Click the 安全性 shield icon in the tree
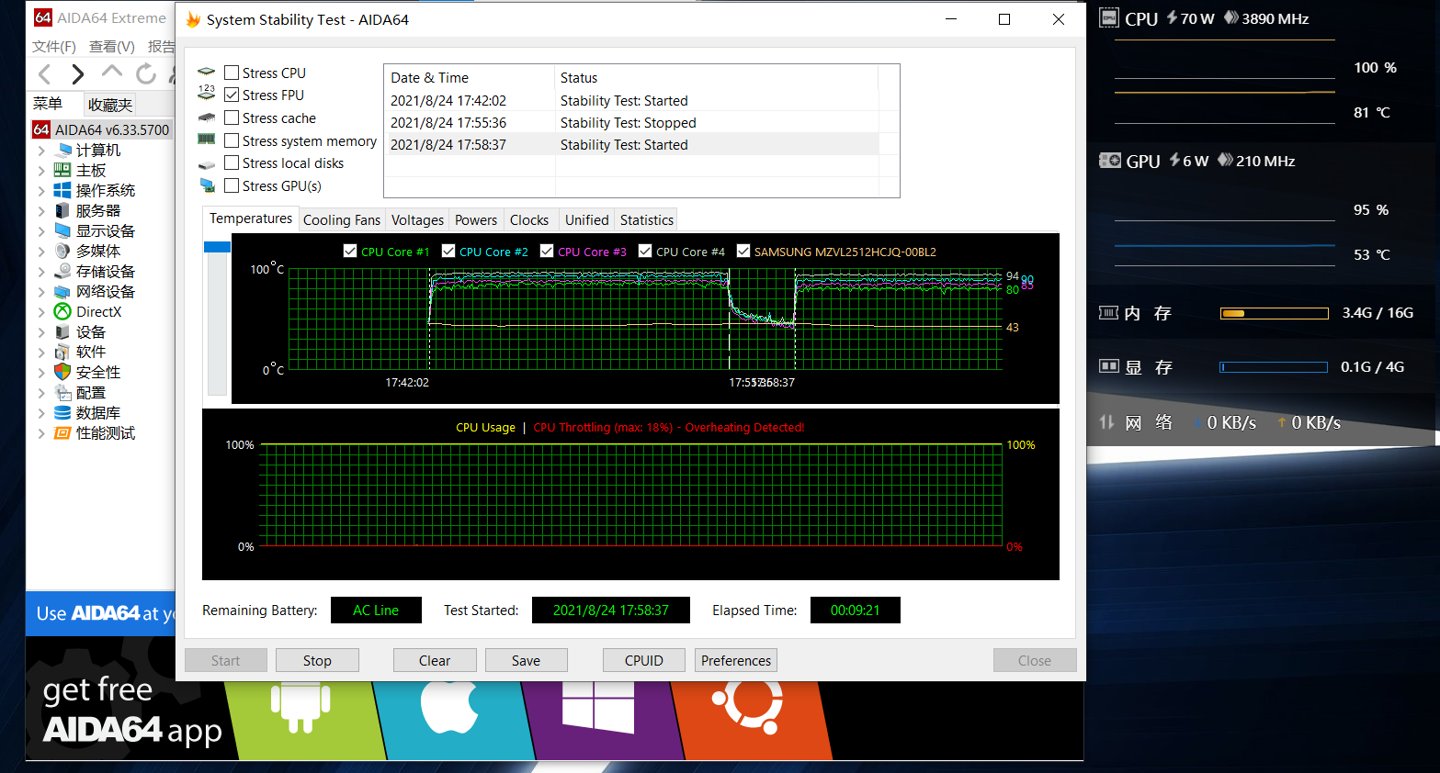Viewport: 1440px width, 773px height. (x=63, y=372)
